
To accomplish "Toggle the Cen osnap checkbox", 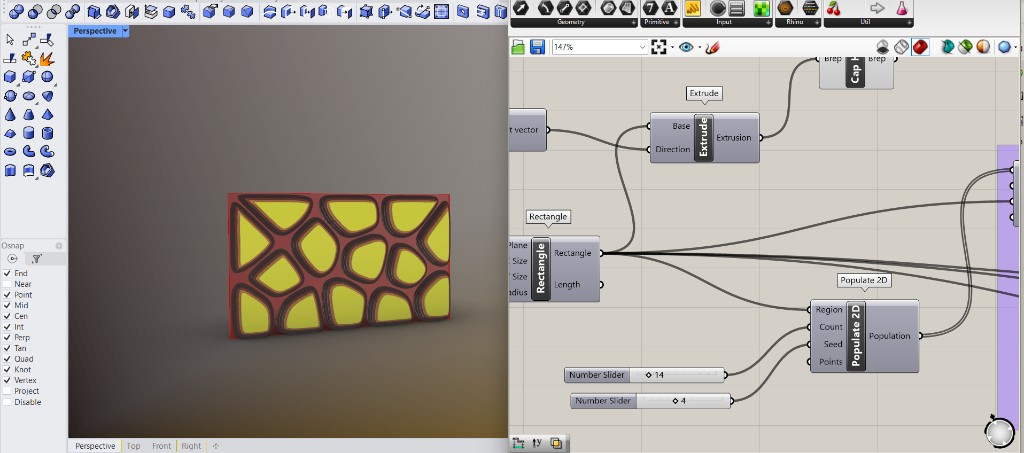I will click(x=7, y=316).
